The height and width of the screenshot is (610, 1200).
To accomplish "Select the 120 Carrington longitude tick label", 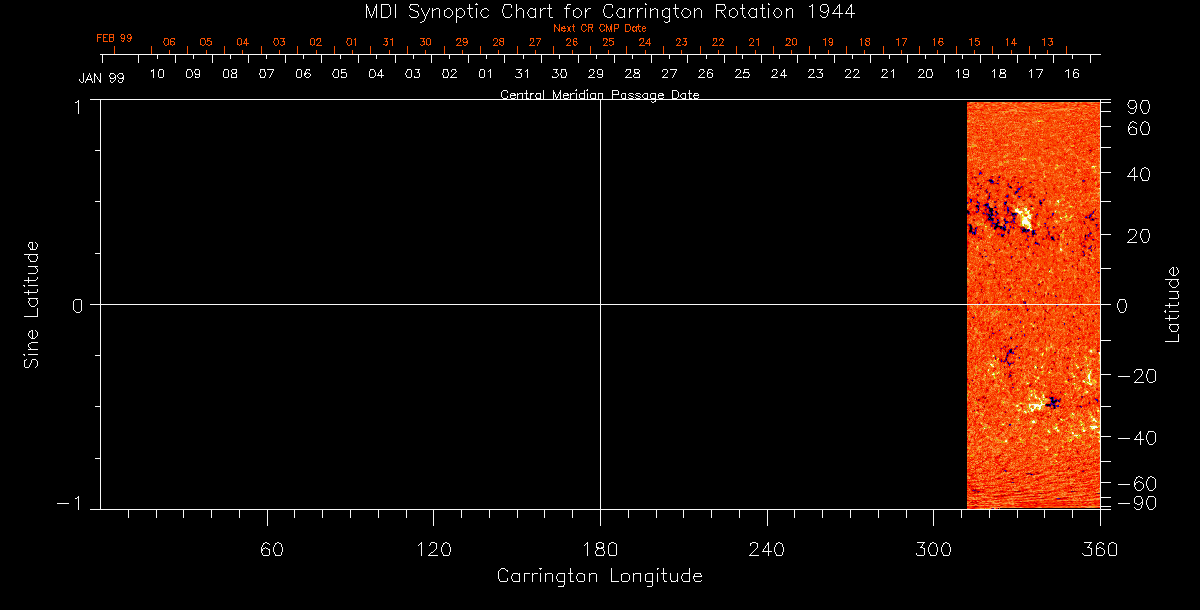I will [433, 548].
